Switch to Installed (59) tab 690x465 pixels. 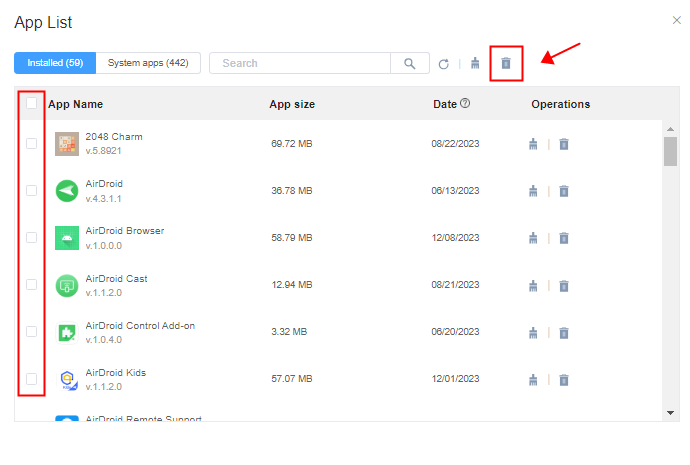click(55, 63)
